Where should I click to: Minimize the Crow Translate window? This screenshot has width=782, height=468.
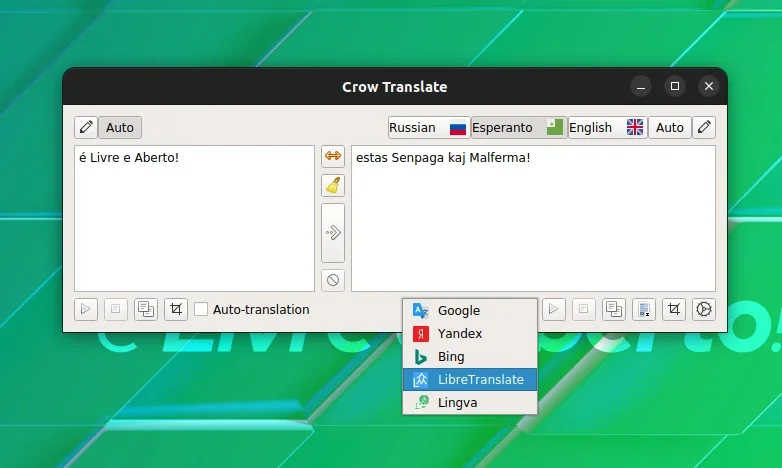tap(641, 86)
